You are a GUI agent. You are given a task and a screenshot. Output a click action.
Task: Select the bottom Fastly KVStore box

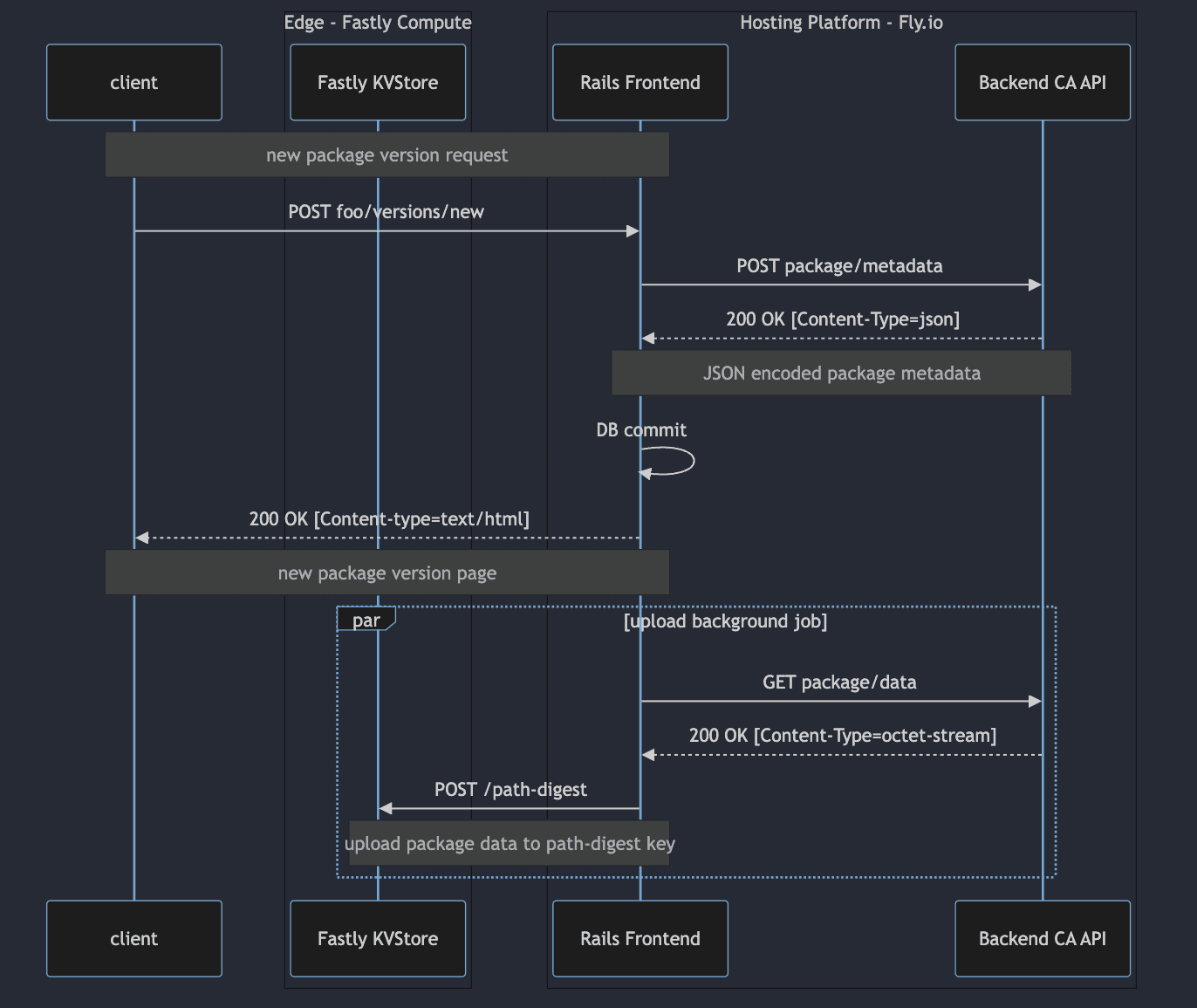[x=377, y=939]
